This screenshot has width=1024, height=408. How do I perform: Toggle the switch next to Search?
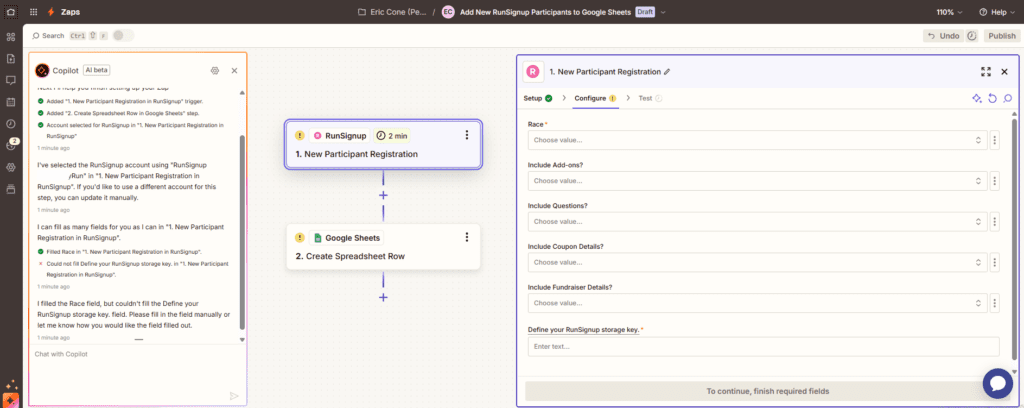(123, 36)
